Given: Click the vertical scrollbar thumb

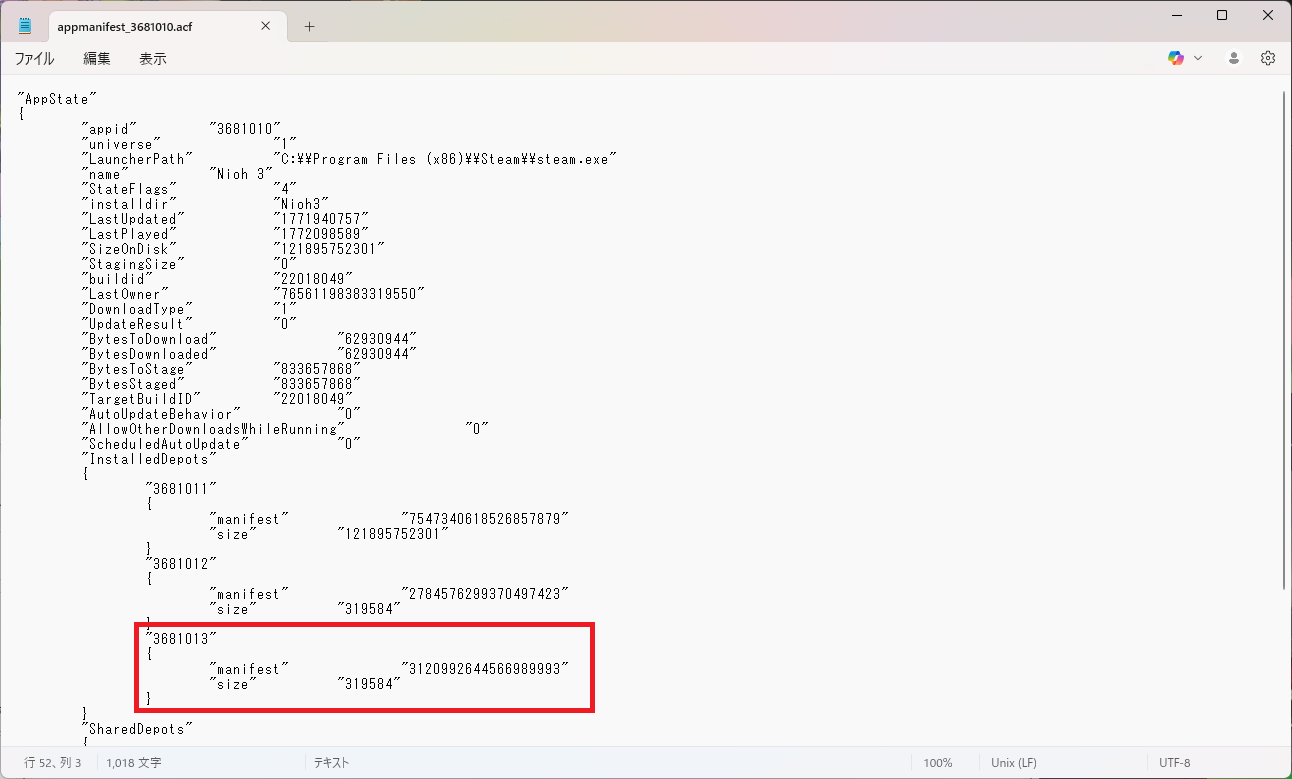Looking at the screenshot, I should [1284, 340].
